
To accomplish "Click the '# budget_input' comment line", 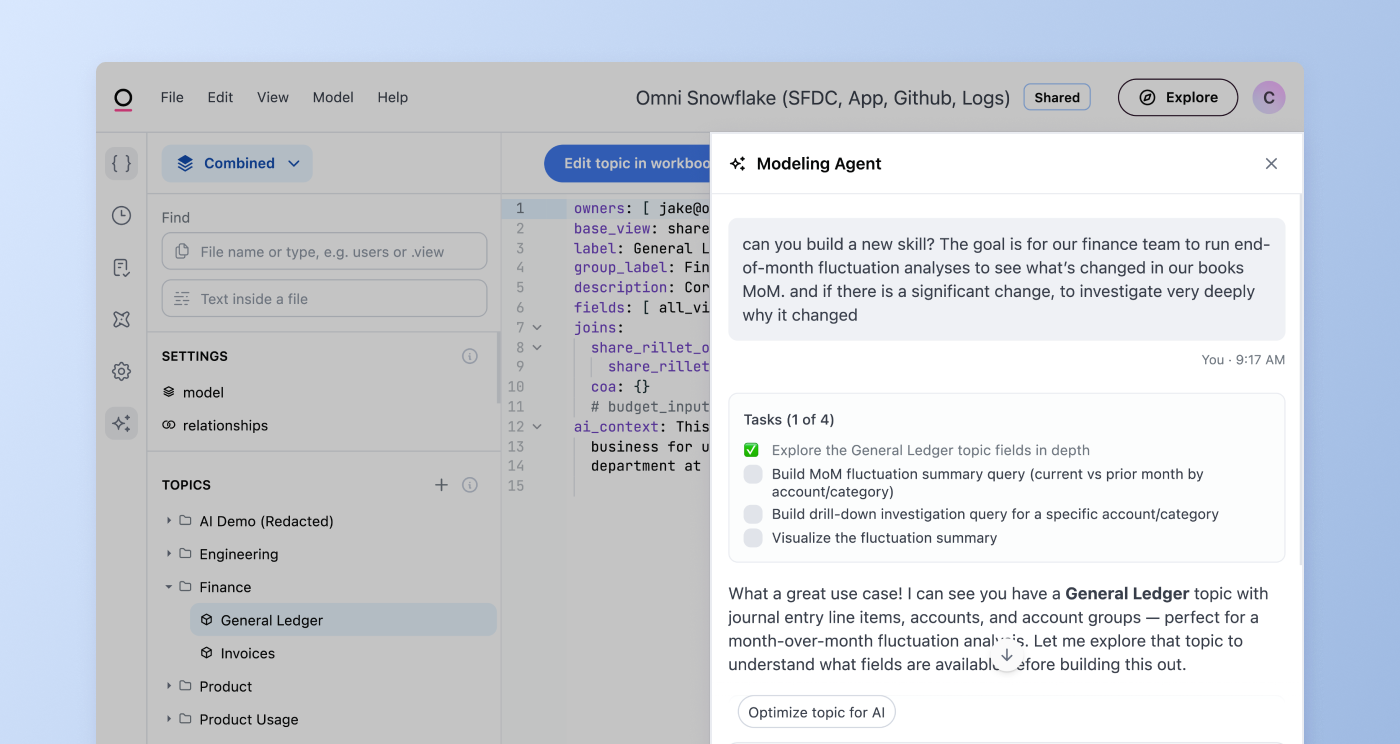I will point(650,407).
